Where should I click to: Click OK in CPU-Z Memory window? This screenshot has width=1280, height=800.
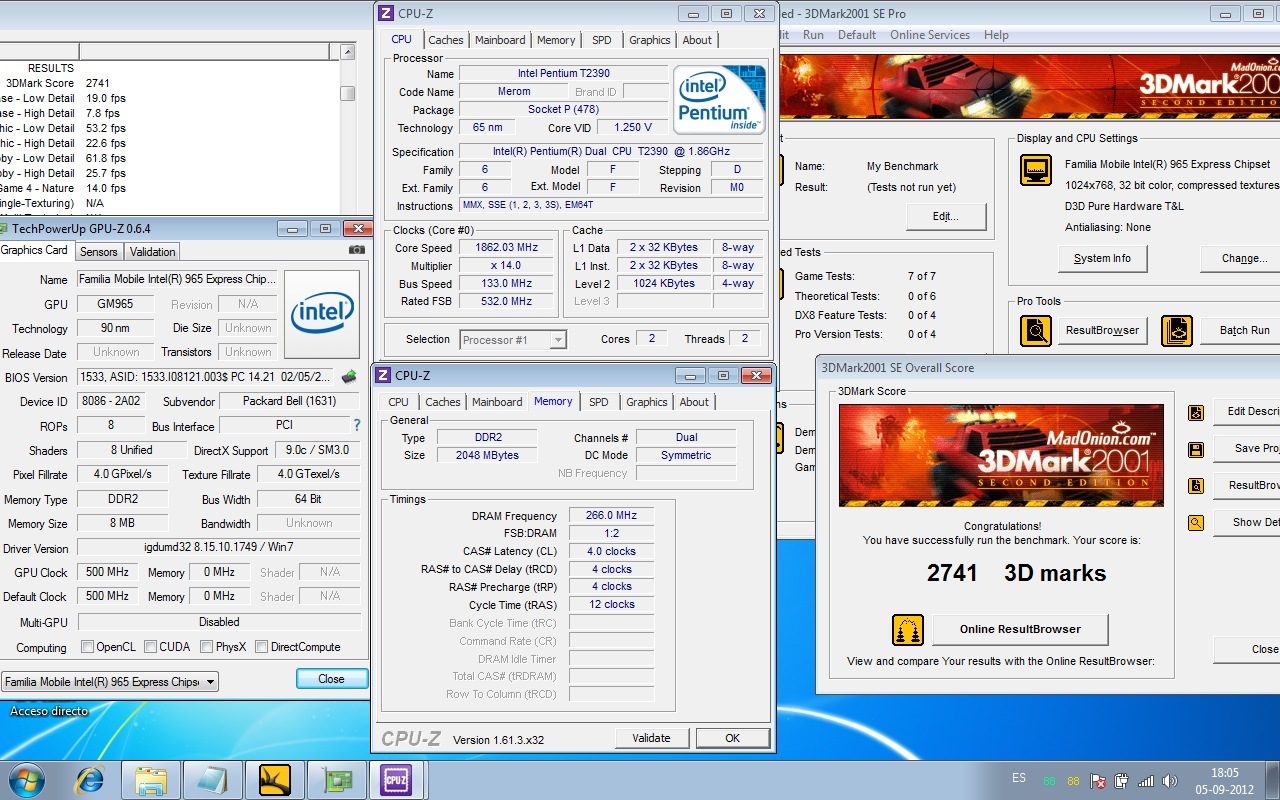[733, 738]
